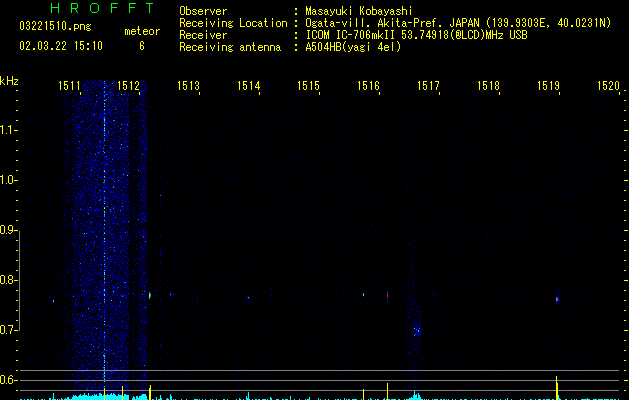Click the meteor count value 6

coord(142,46)
